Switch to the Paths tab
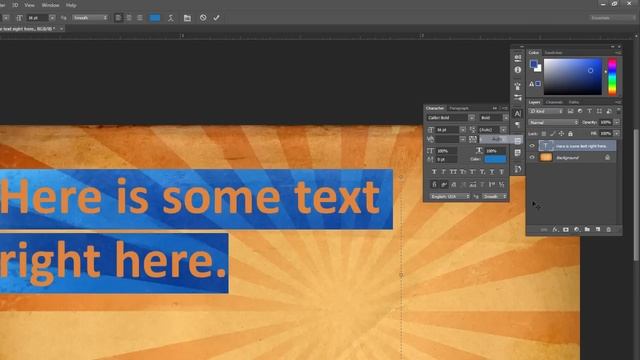Image resolution: width=640 pixels, height=360 pixels. pos(573,102)
